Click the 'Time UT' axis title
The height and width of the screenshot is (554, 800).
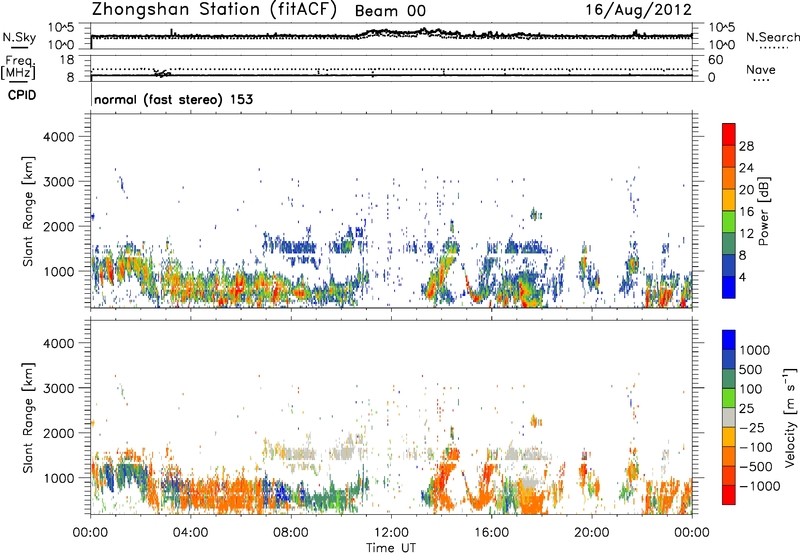pos(391,548)
